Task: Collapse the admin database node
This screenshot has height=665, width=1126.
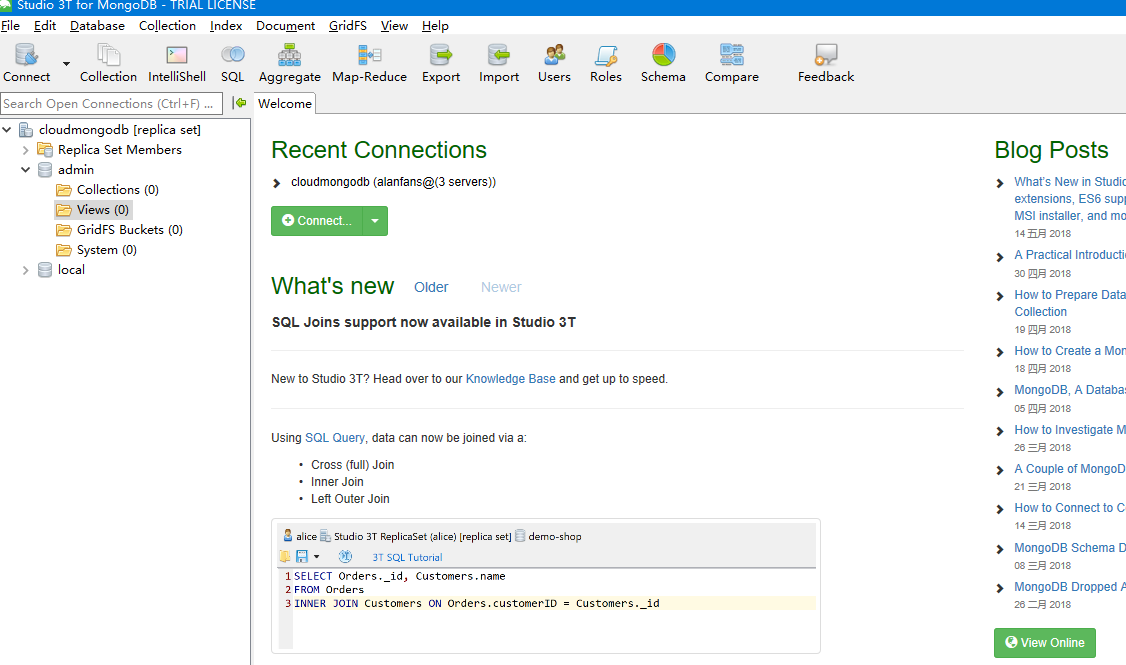Action: tap(26, 170)
